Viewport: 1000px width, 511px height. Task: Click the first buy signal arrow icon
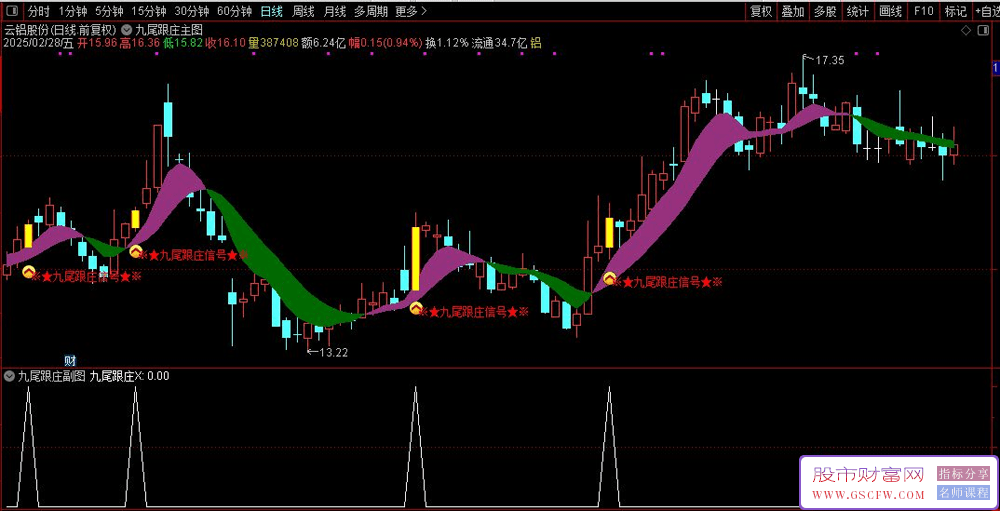coord(29,272)
